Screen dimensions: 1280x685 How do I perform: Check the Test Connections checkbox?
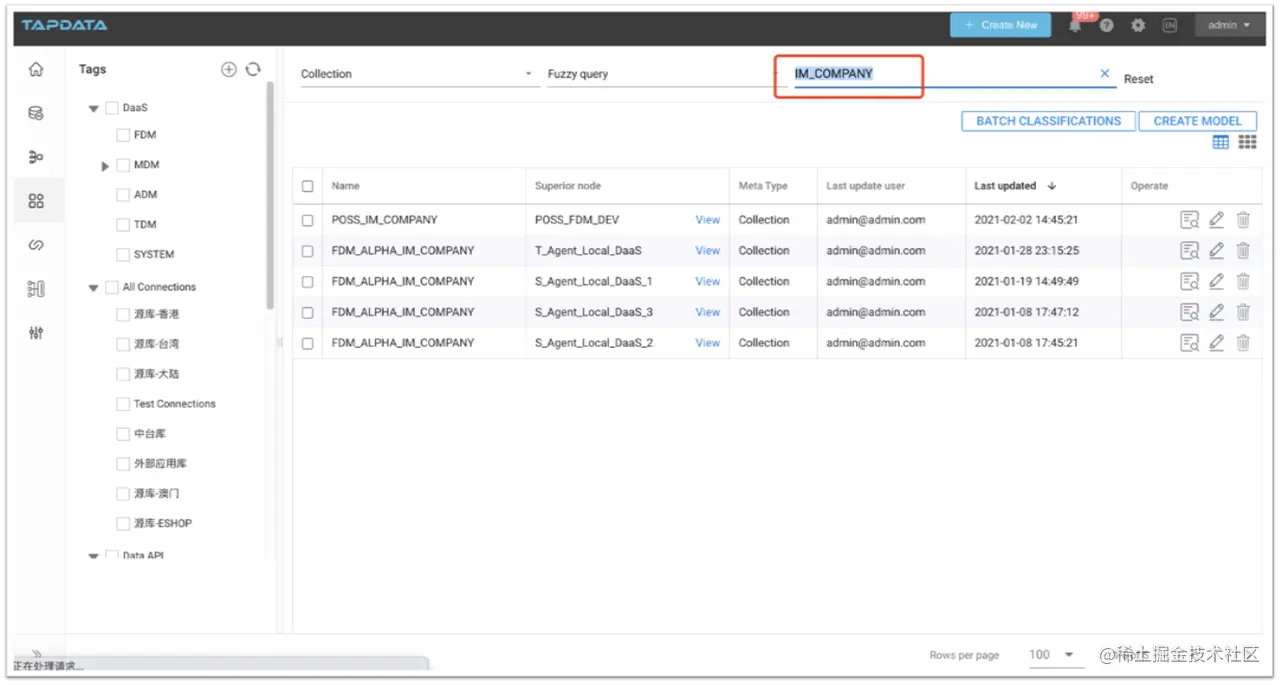point(123,404)
